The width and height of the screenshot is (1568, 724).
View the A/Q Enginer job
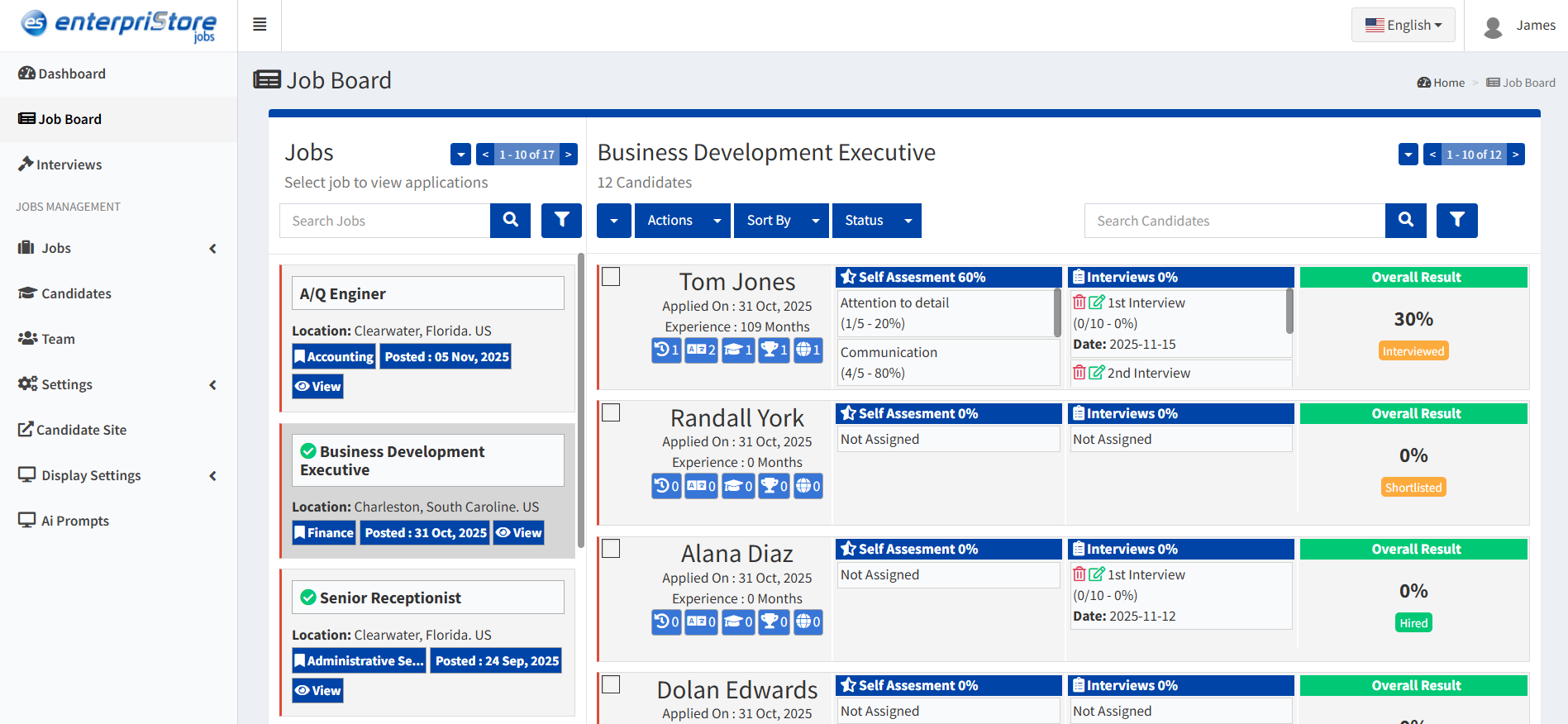pyautogui.click(x=318, y=386)
